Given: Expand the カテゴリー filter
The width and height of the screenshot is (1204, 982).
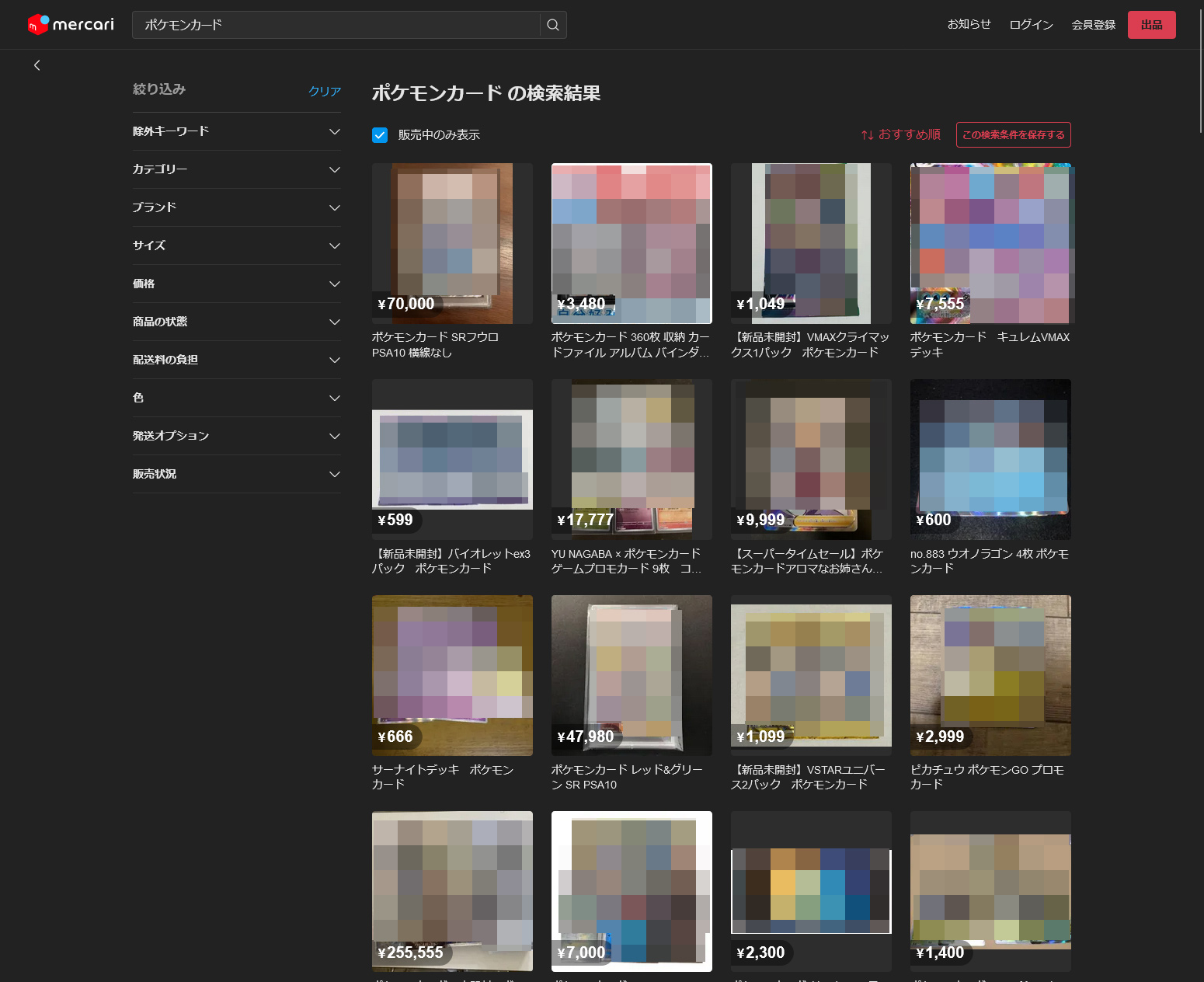Looking at the screenshot, I should [237, 169].
